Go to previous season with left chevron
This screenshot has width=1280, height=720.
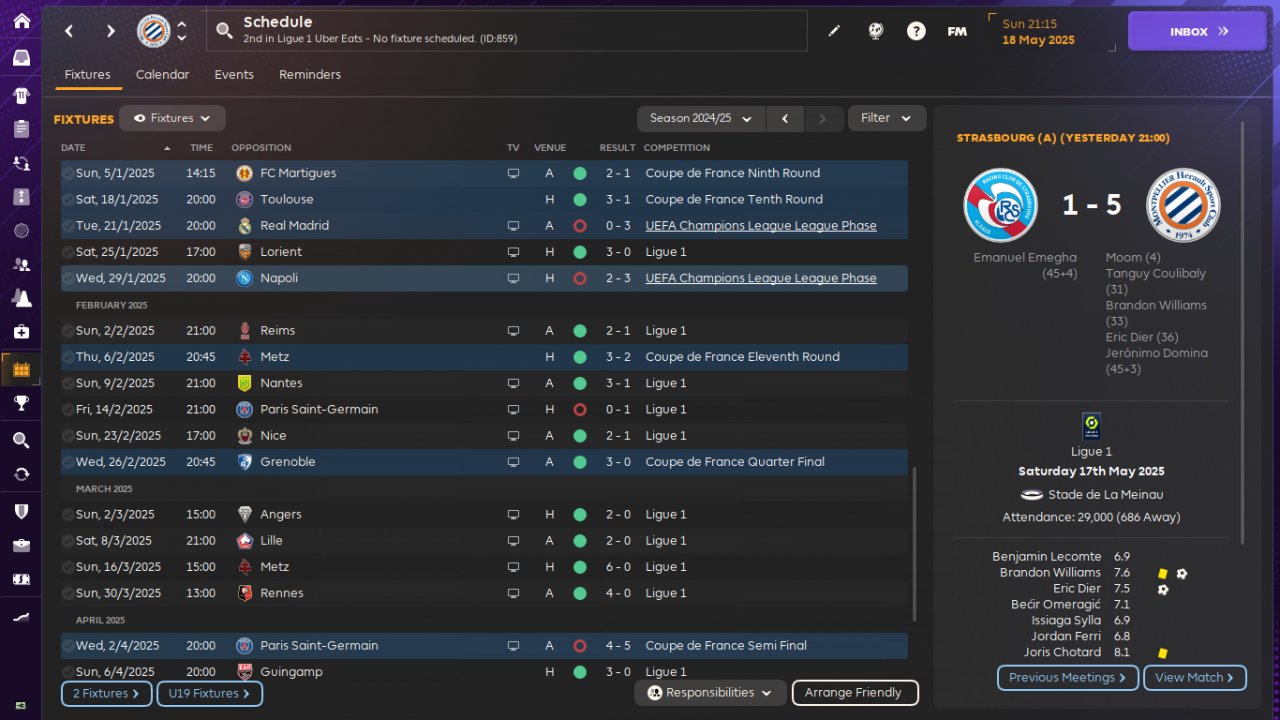click(785, 118)
